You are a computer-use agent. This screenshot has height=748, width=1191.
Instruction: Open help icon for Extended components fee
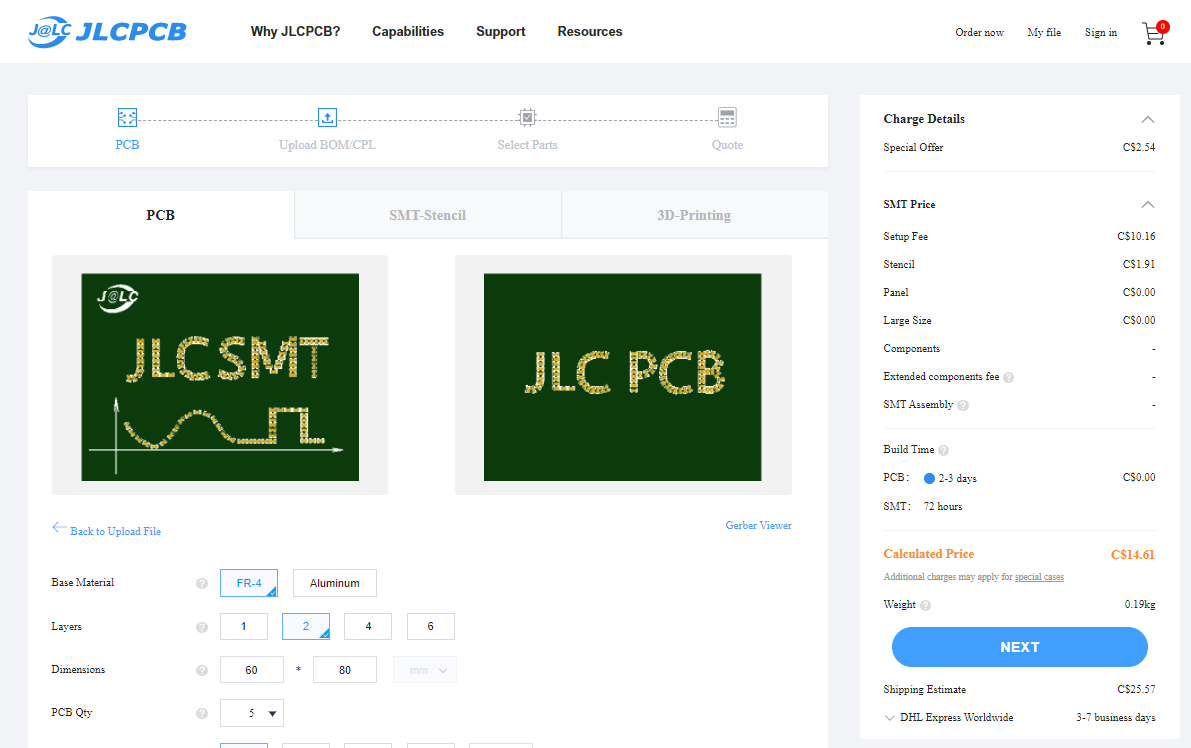tap(1009, 377)
